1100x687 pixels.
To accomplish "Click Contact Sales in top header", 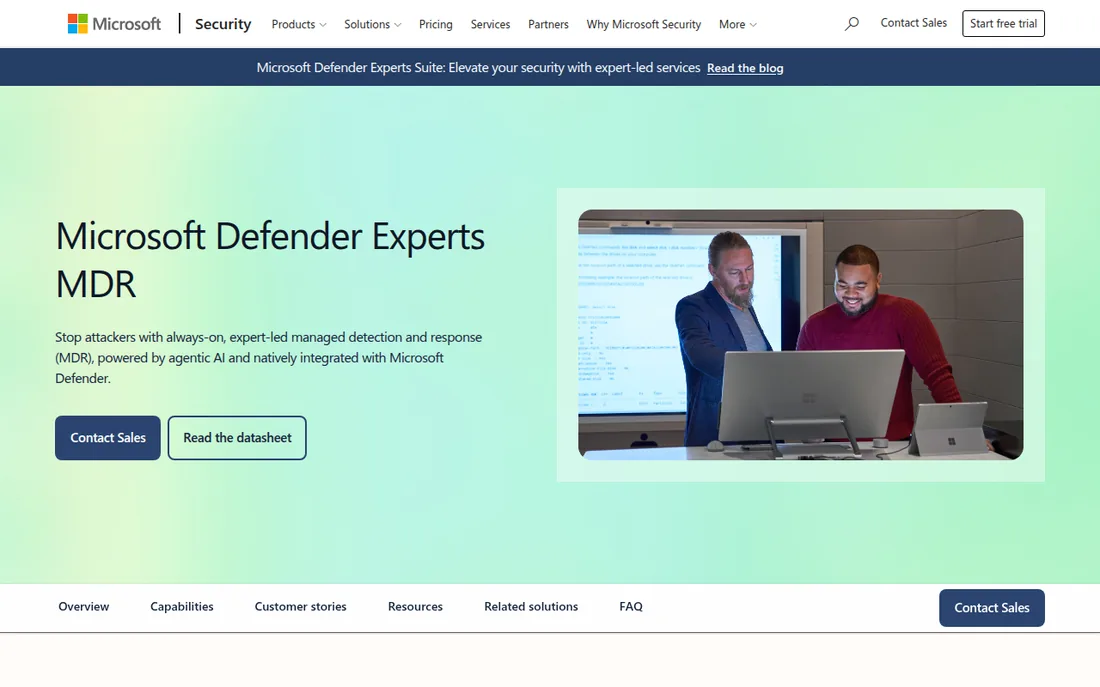I will (913, 23).
